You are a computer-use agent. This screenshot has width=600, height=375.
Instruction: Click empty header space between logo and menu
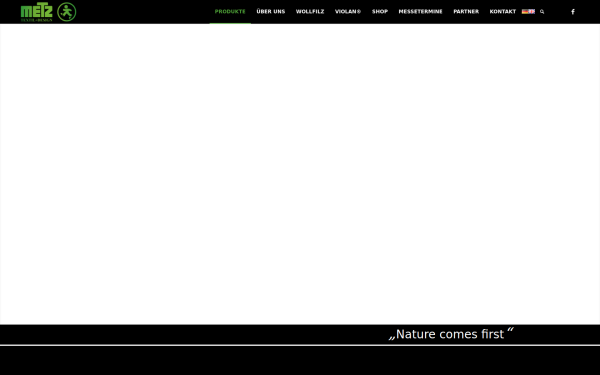point(143,11)
